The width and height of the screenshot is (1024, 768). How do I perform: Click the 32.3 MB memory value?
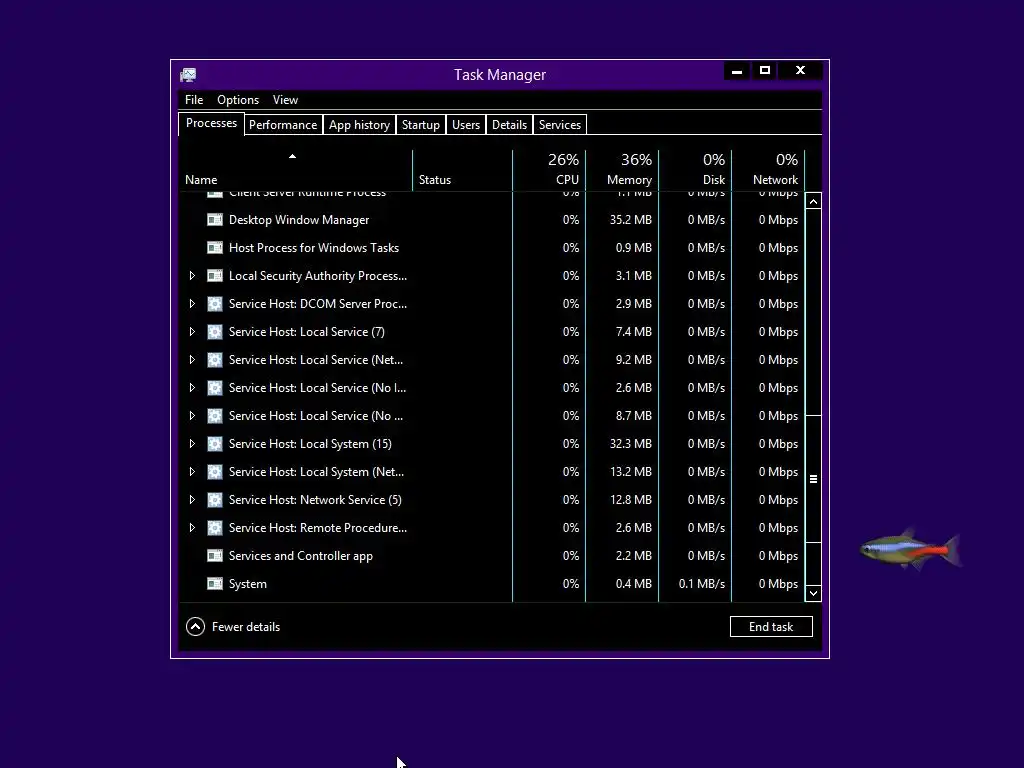[x=631, y=444]
